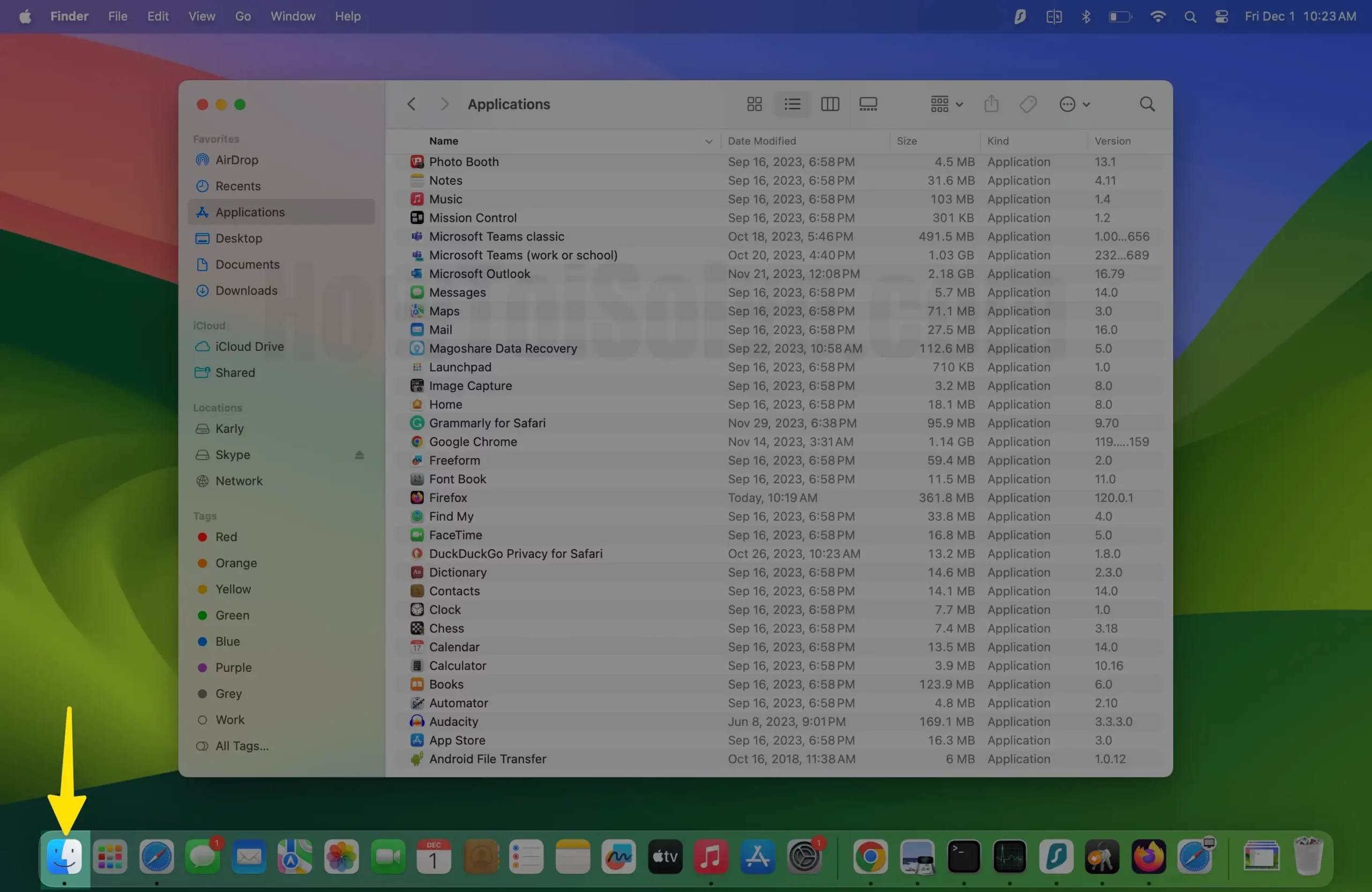The image size is (1372, 892).
Task: Eject the Skype volume
Action: tap(359, 455)
